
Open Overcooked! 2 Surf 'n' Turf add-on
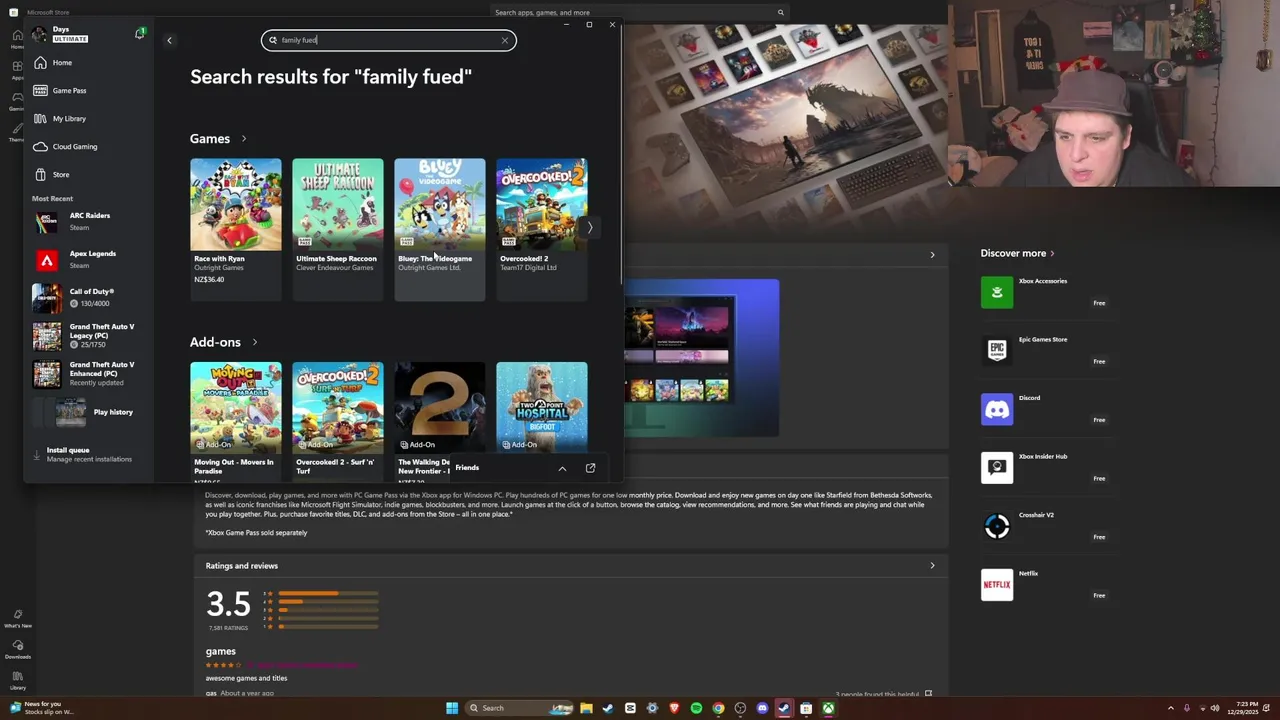(x=338, y=420)
